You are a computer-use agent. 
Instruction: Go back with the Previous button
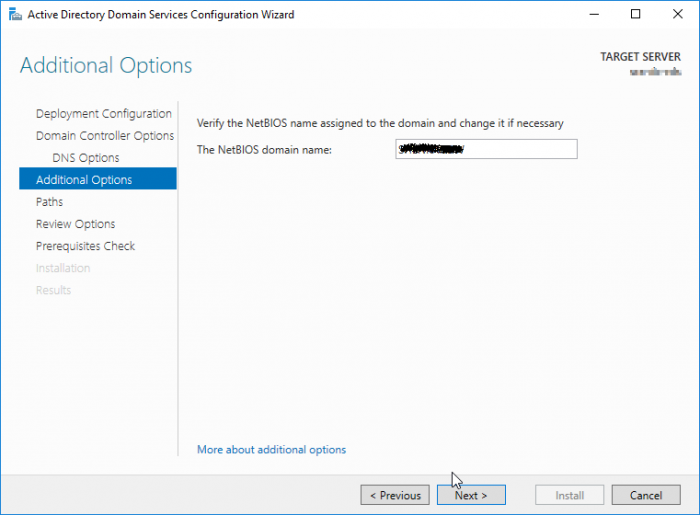tap(395, 495)
